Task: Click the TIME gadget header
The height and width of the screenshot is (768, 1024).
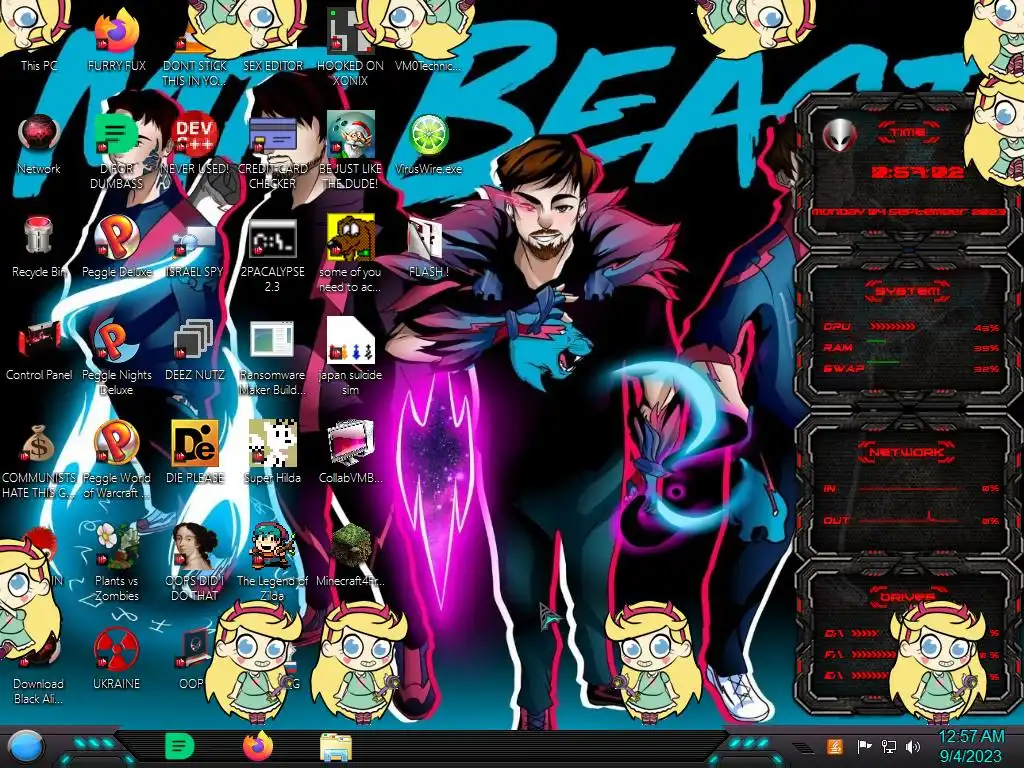Action: [908, 133]
